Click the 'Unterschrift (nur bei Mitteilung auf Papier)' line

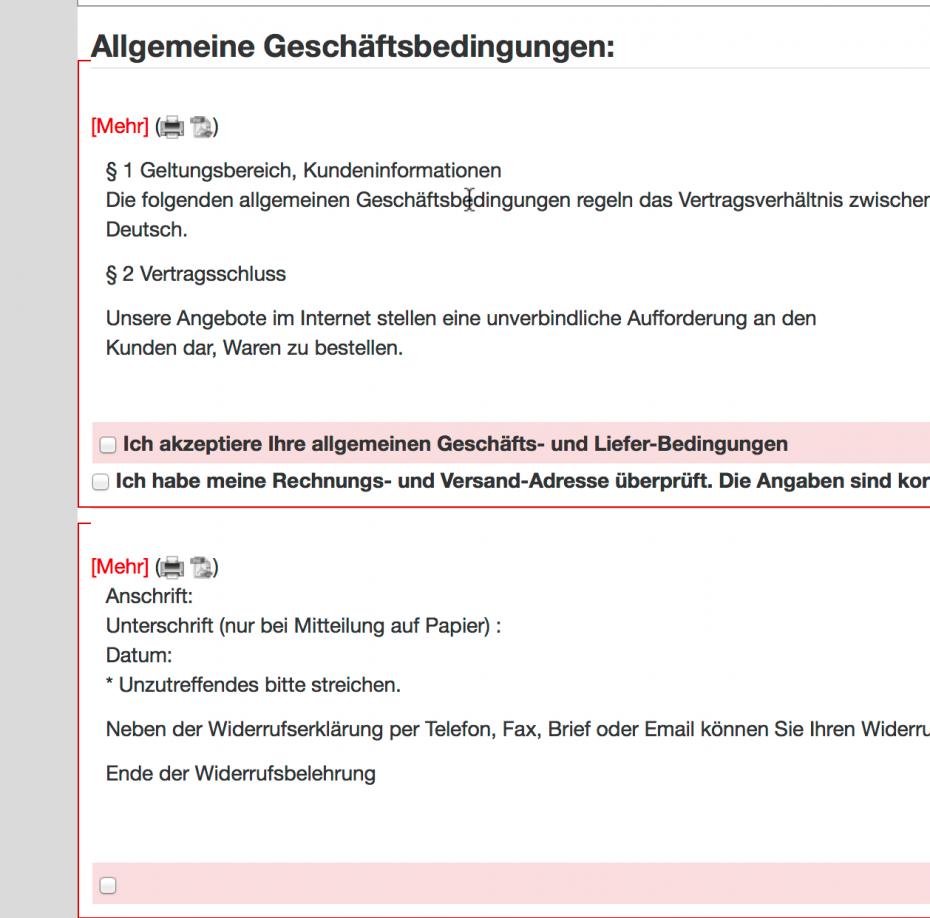pos(302,627)
